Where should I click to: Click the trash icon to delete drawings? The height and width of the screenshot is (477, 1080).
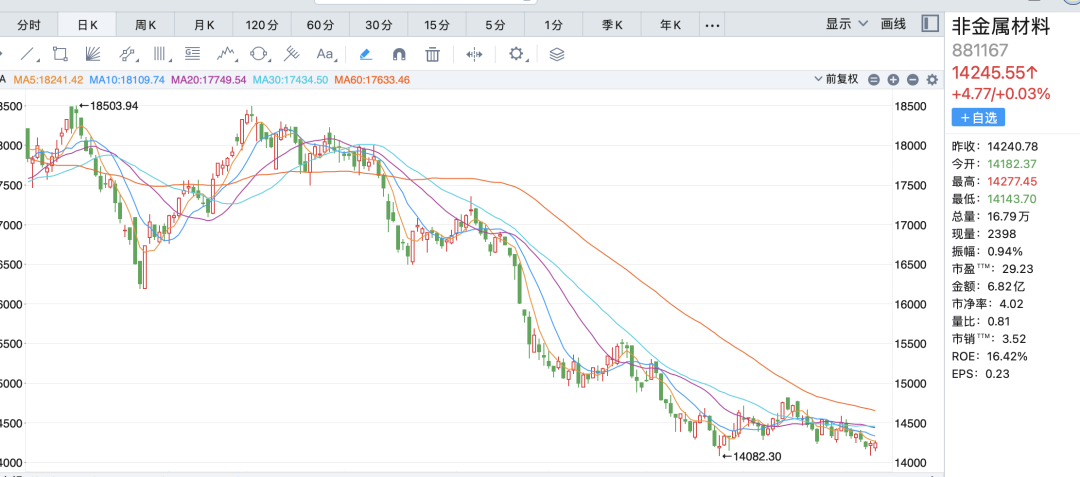click(x=432, y=54)
